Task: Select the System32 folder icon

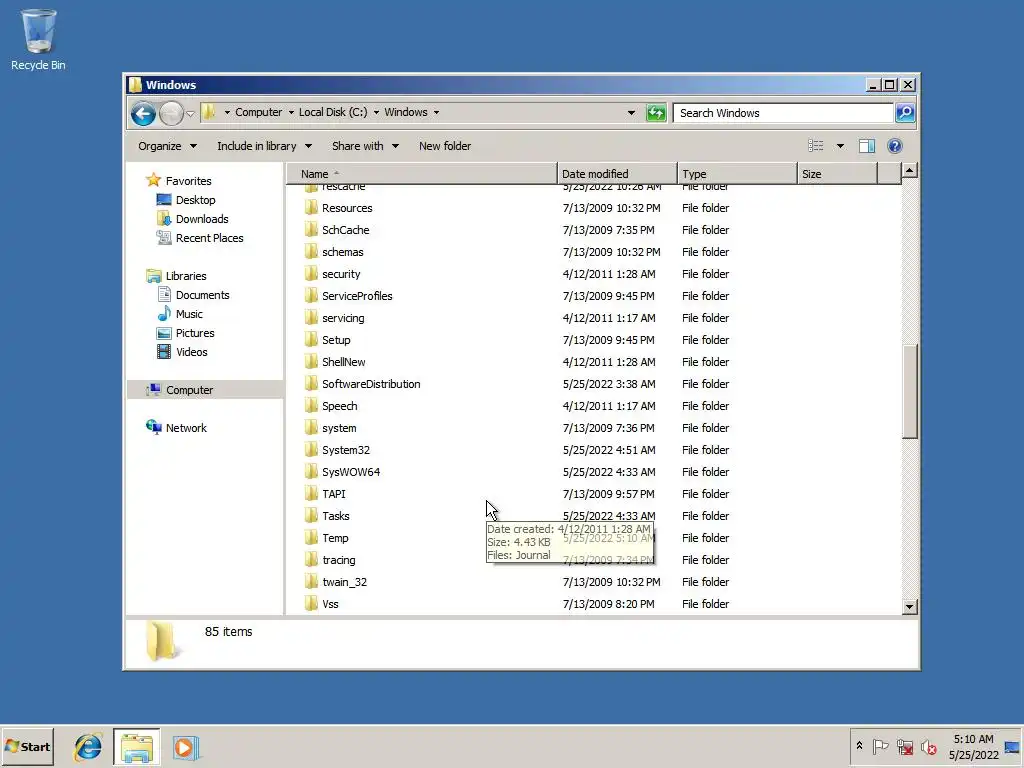Action: tap(311, 450)
